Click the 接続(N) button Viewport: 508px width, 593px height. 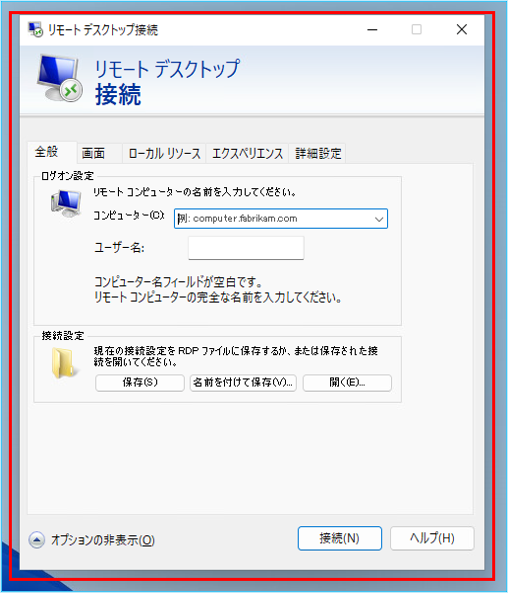coord(340,538)
